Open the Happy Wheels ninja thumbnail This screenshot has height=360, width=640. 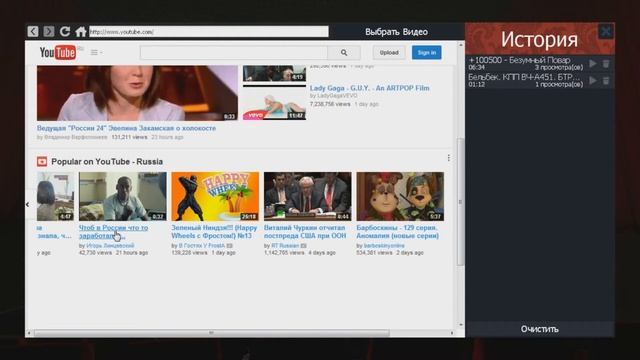[215, 196]
